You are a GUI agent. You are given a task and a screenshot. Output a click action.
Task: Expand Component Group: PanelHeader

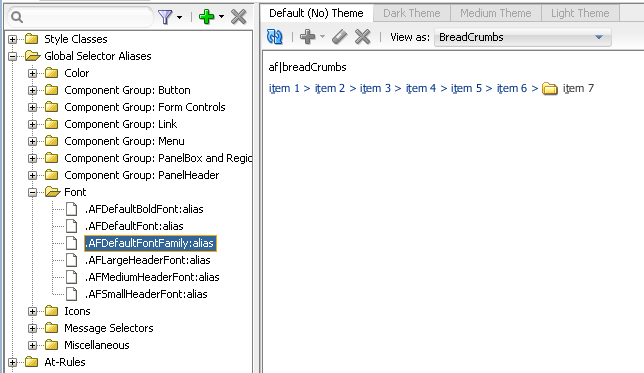click(32, 176)
